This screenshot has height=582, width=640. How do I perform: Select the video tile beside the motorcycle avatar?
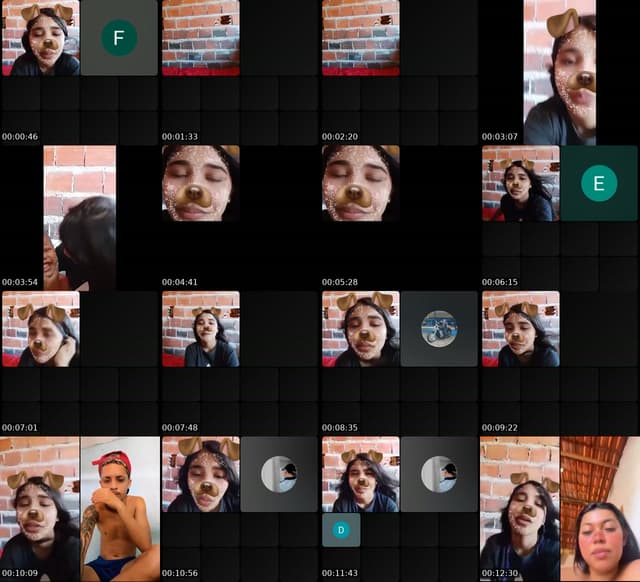coord(361,329)
